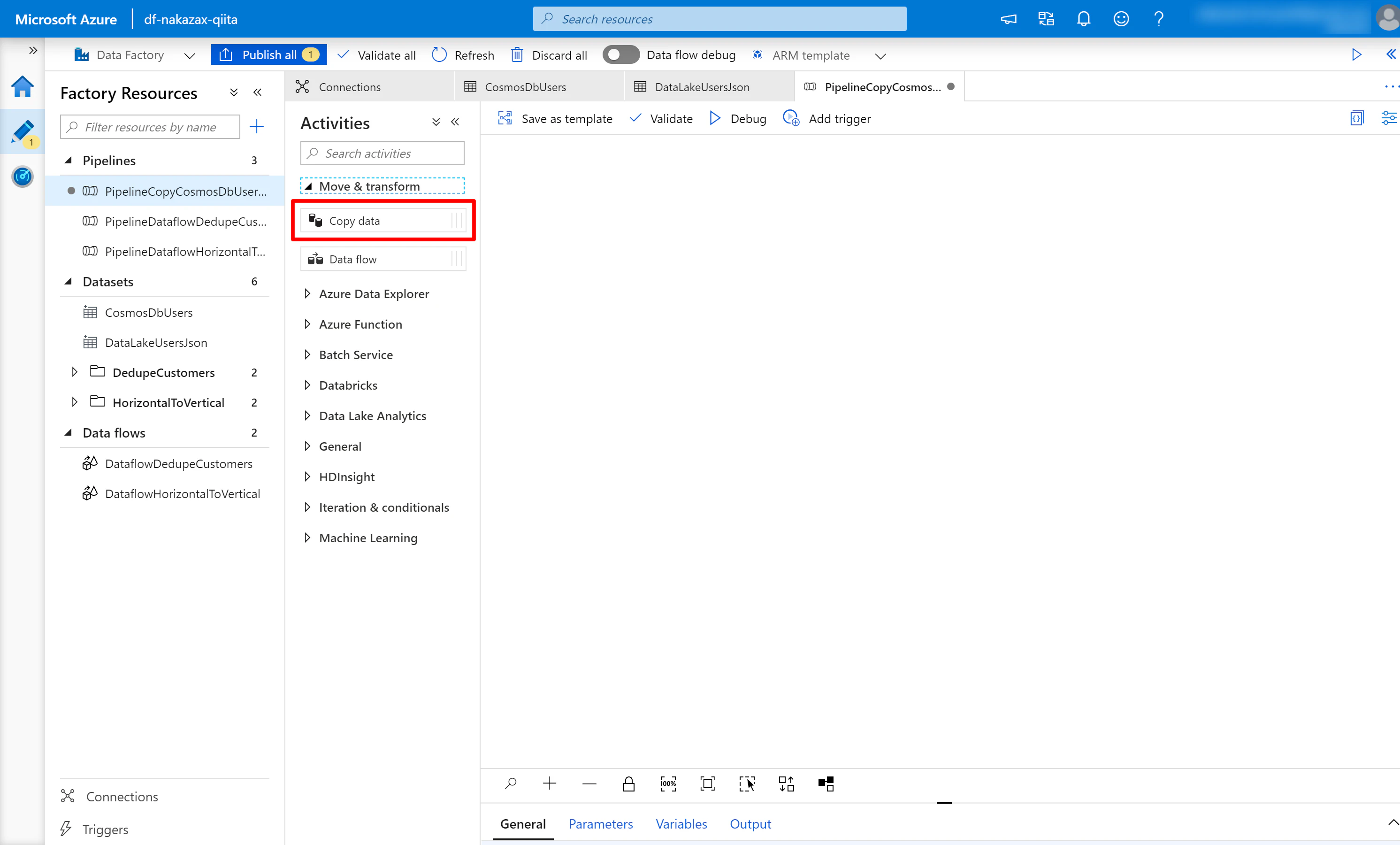This screenshot has width=1400, height=845.
Task: Switch to the CosmosDbUsers tab
Action: click(x=540, y=87)
